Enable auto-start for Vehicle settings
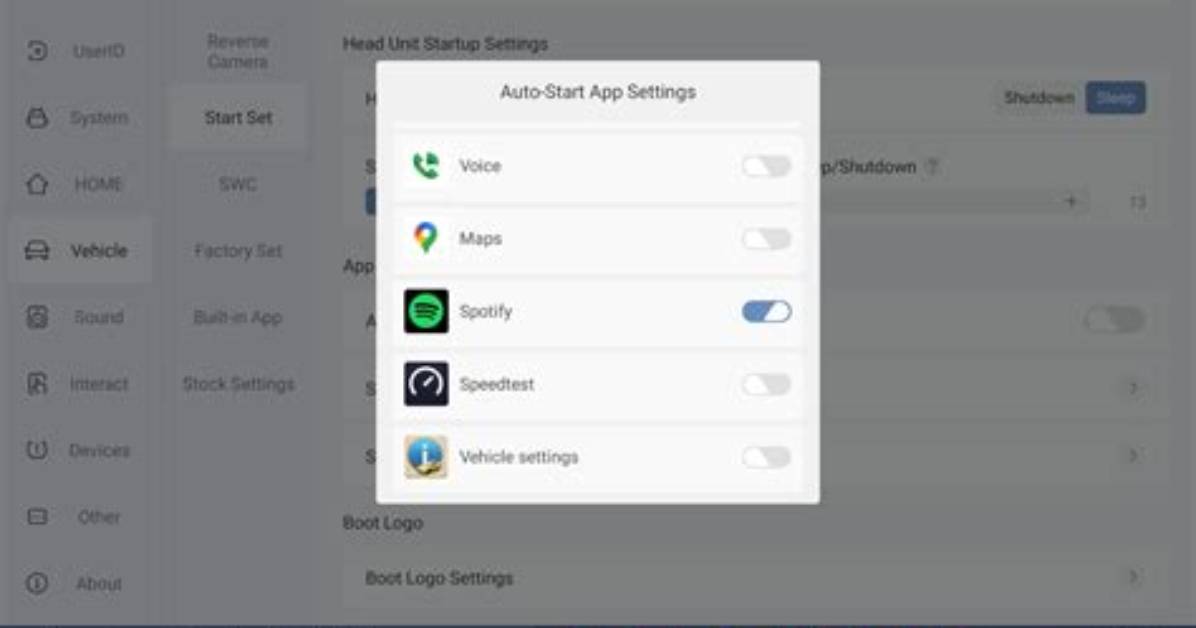 tap(767, 456)
